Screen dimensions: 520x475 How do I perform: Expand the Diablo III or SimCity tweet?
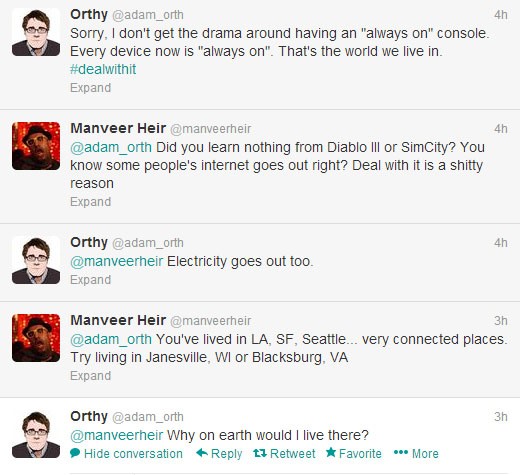[x=90, y=202]
